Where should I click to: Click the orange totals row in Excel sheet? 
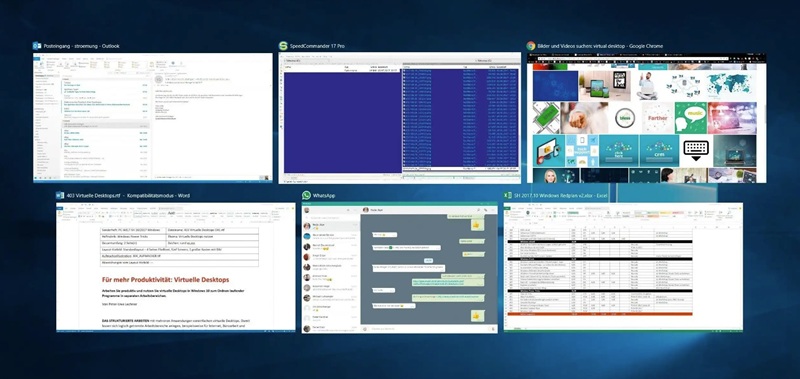599,314
